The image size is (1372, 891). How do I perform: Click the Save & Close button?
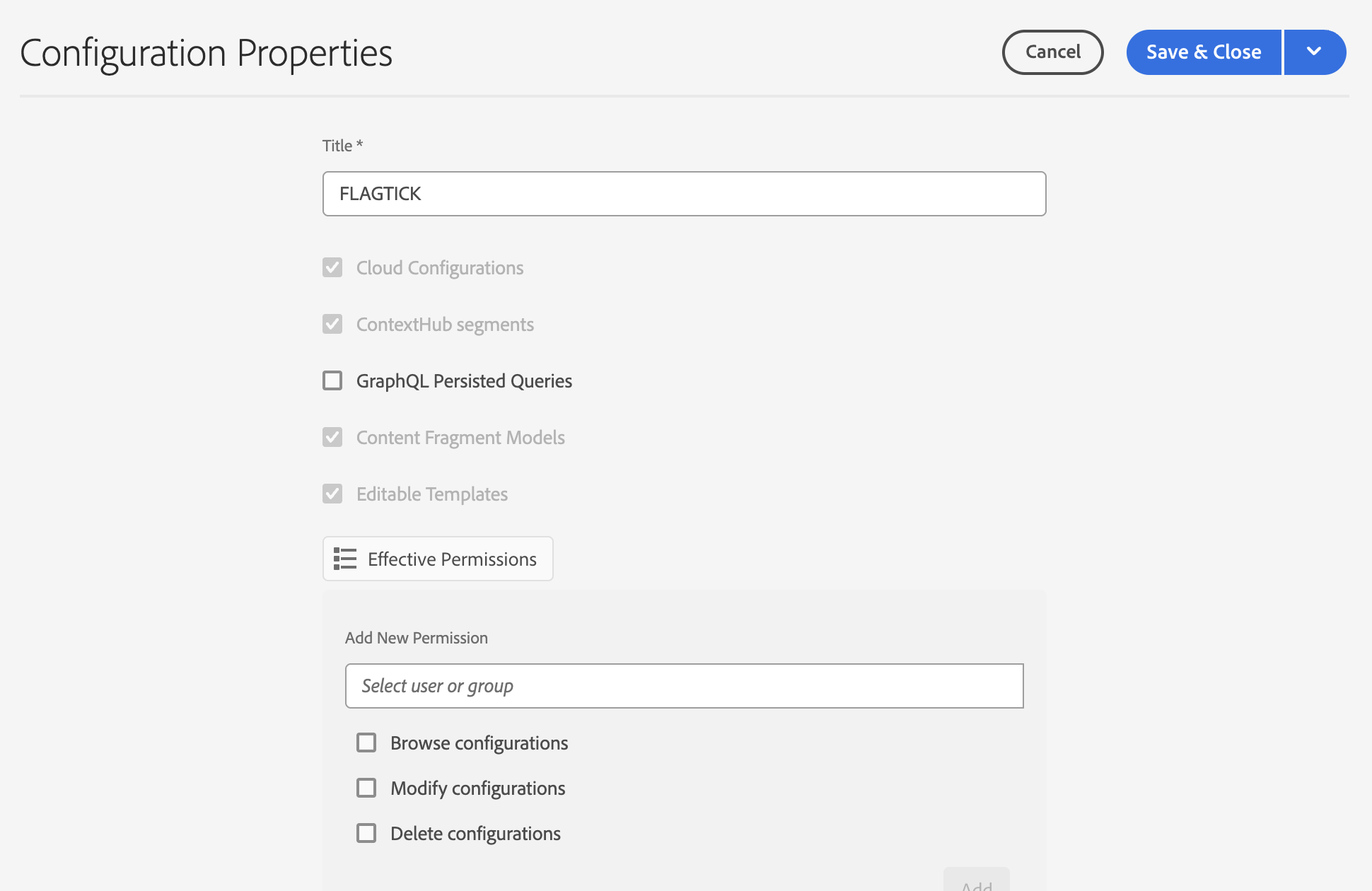1203,52
